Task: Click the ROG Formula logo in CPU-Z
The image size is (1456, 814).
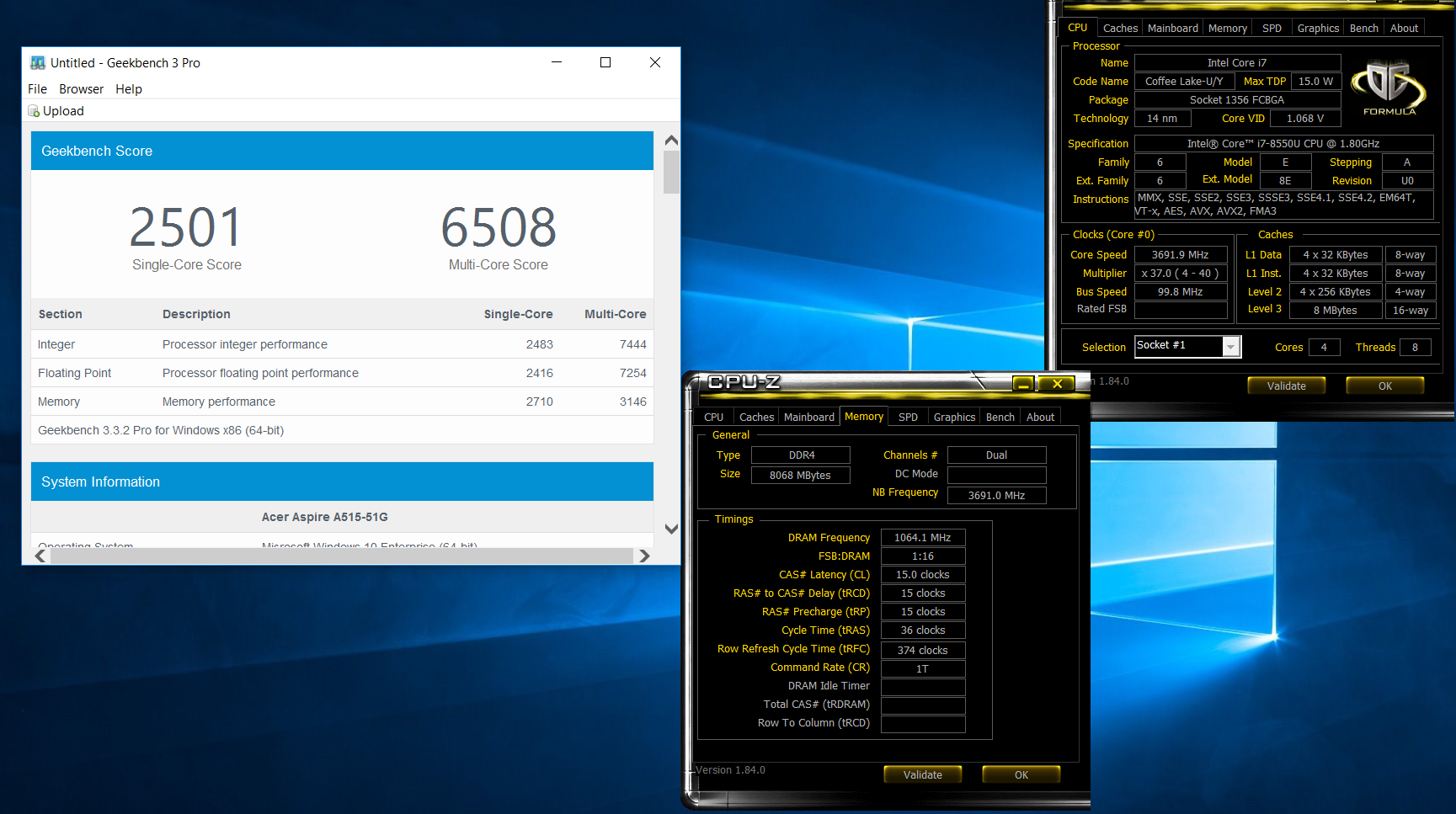Action: click(x=1389, y=88)
